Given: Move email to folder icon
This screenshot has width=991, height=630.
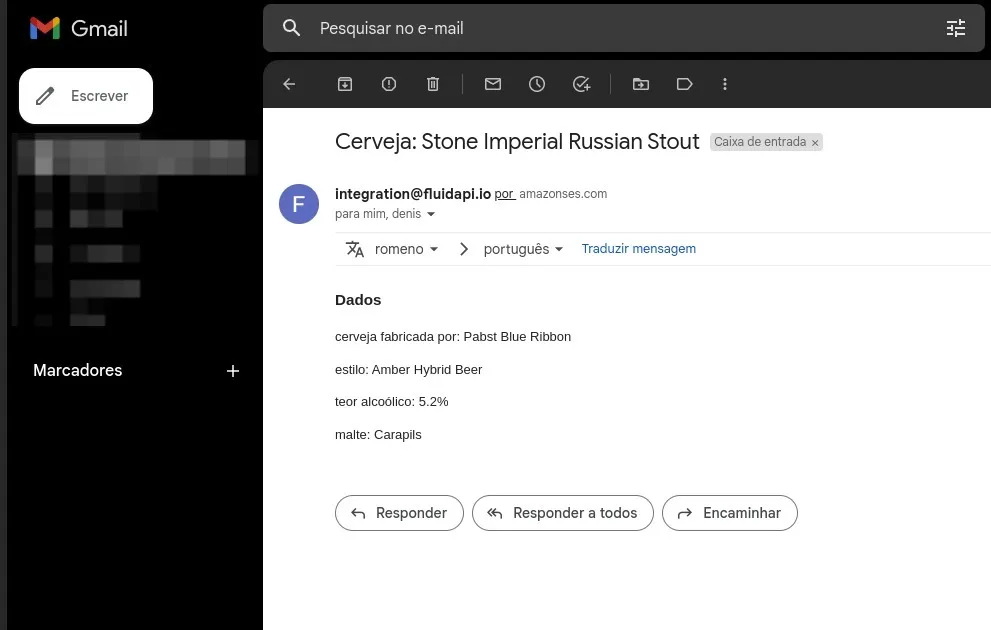Looking at the screenshot, I should [641, 84].
